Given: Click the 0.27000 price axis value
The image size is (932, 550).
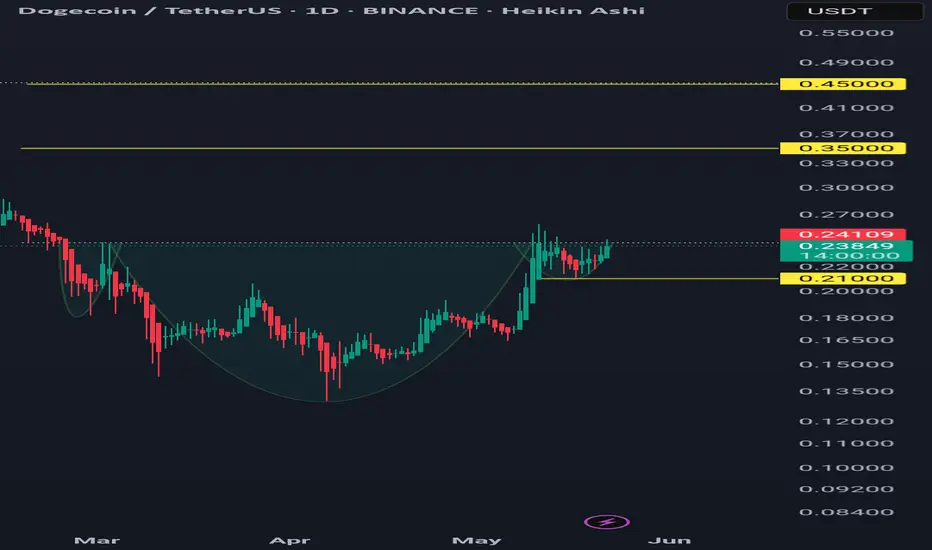Looking at the screenshot, I should pyautogui.click(x=846, y=215).
